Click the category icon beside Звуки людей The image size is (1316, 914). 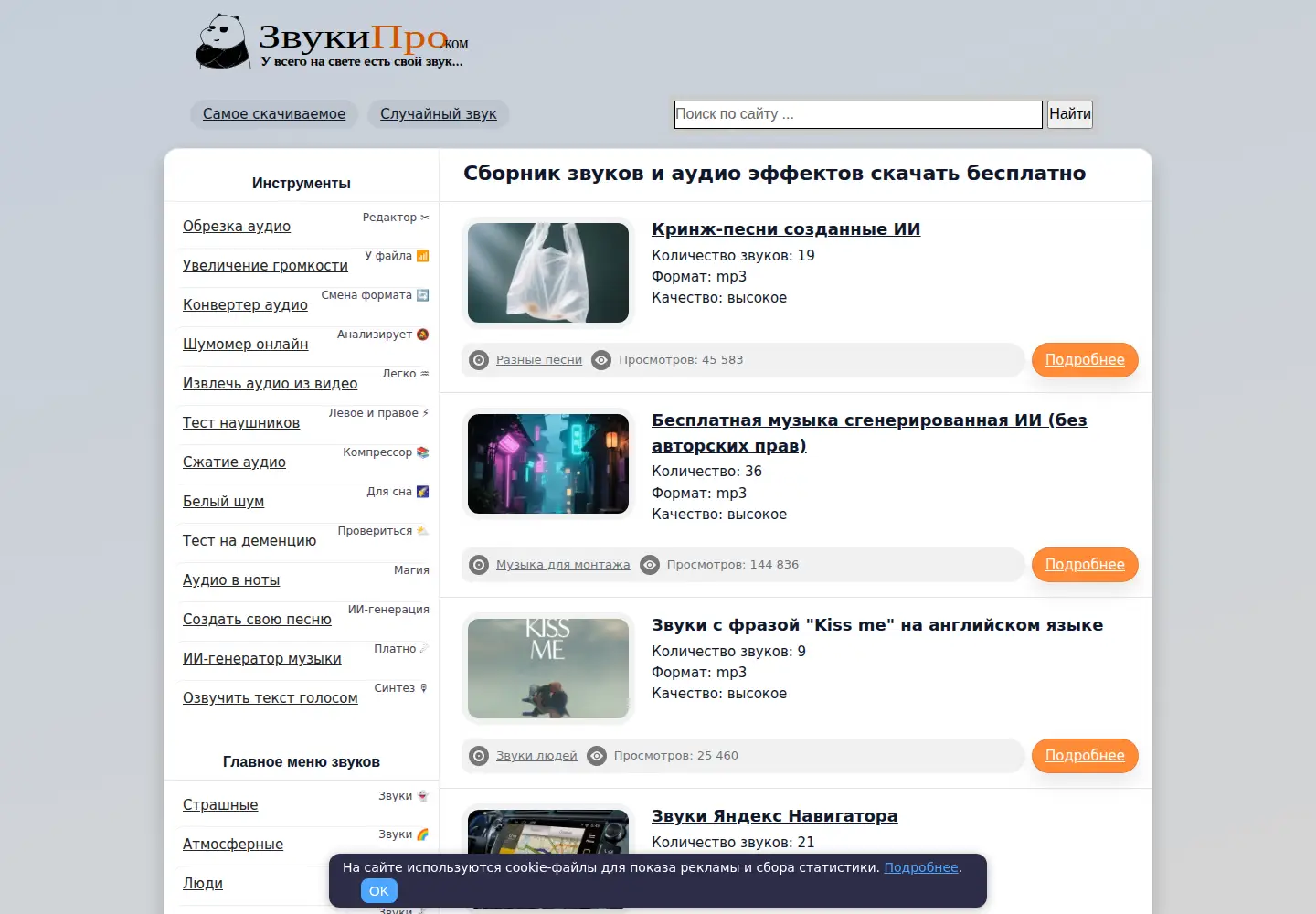[479, 756]
